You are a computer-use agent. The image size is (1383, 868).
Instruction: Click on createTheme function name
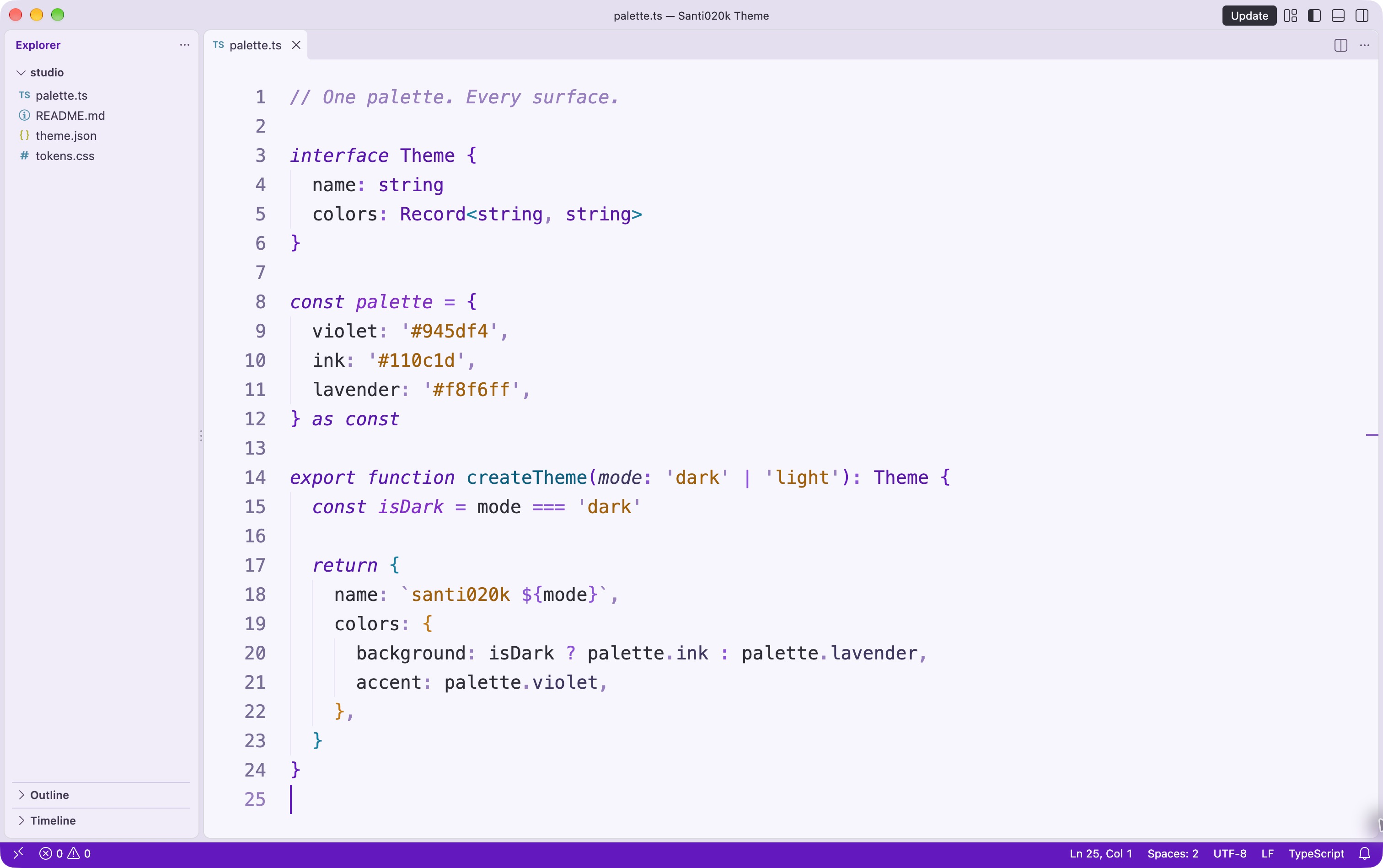tap(526, 477)
